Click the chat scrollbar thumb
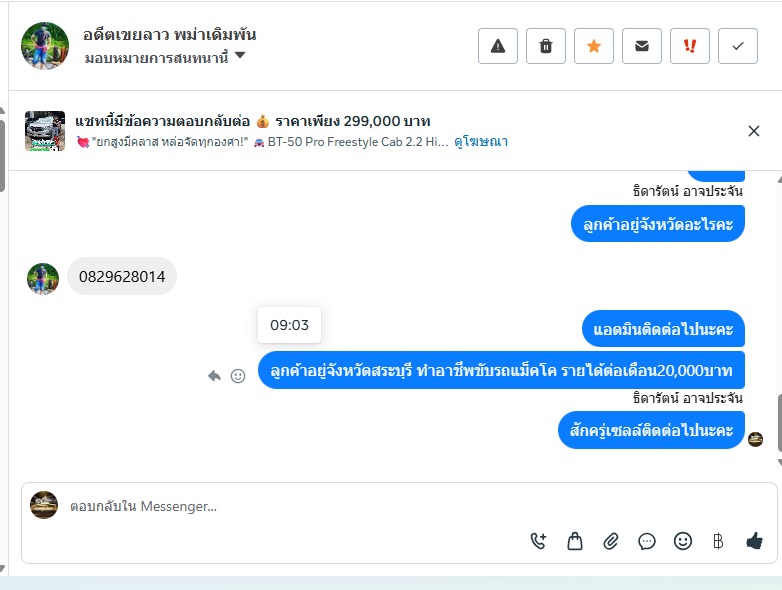 [x=780, y=423]
